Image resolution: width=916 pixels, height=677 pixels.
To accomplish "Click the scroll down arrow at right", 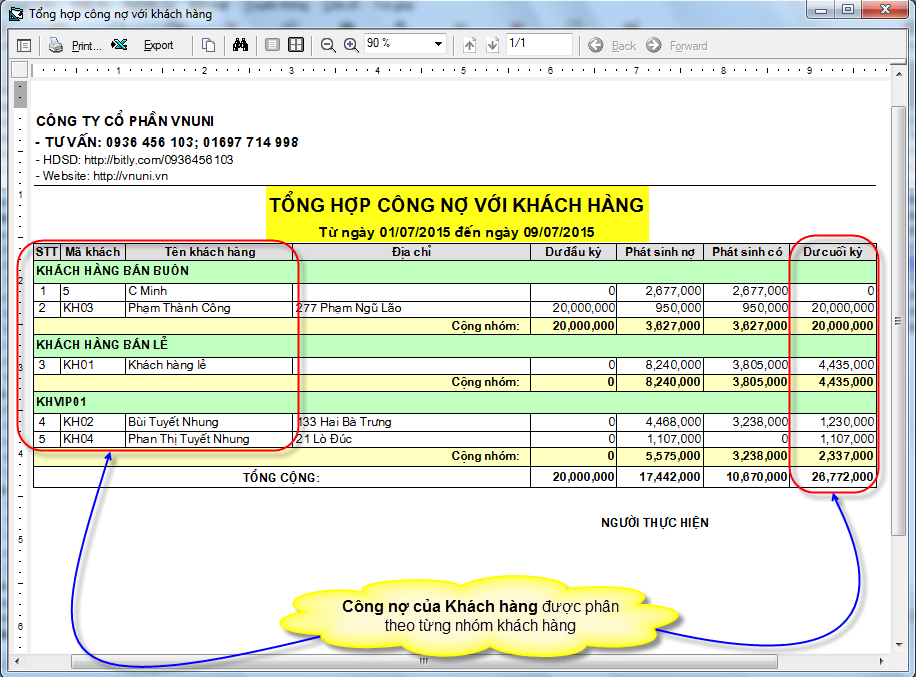I will coord(897,646).
